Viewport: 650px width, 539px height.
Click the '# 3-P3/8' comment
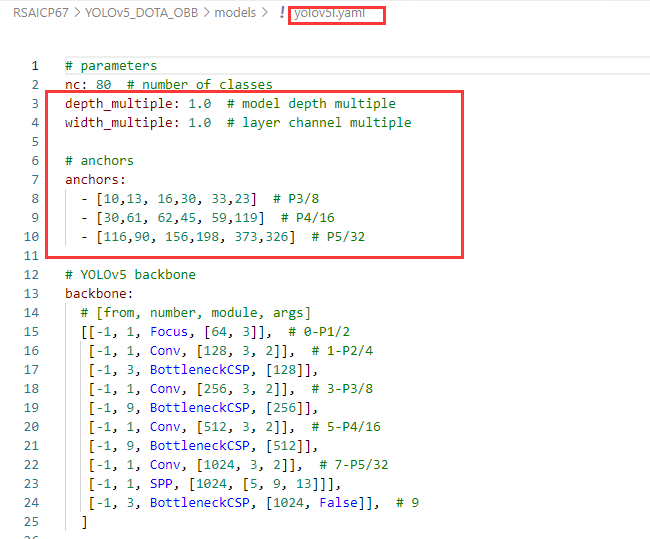(342, 388)
